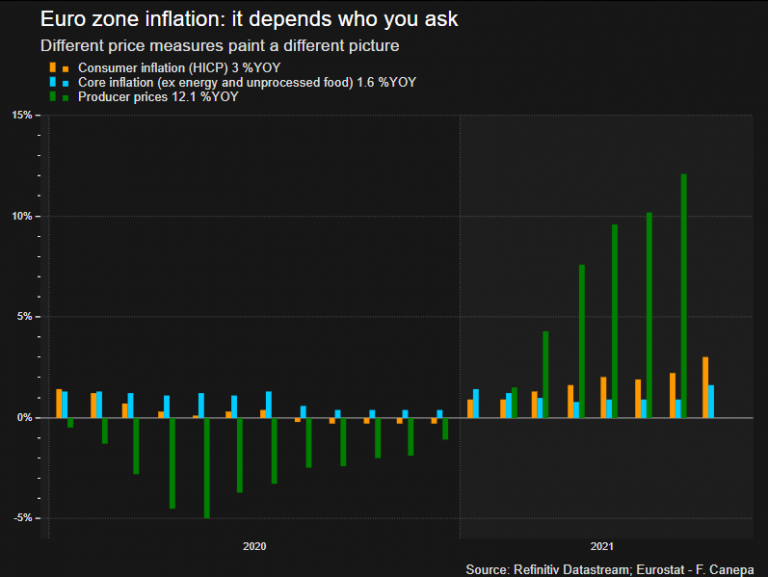Click the blue Core inflation legend swatch
This screenshot has height=577, width=768.
pyautogui.click(x=52, y=82)
